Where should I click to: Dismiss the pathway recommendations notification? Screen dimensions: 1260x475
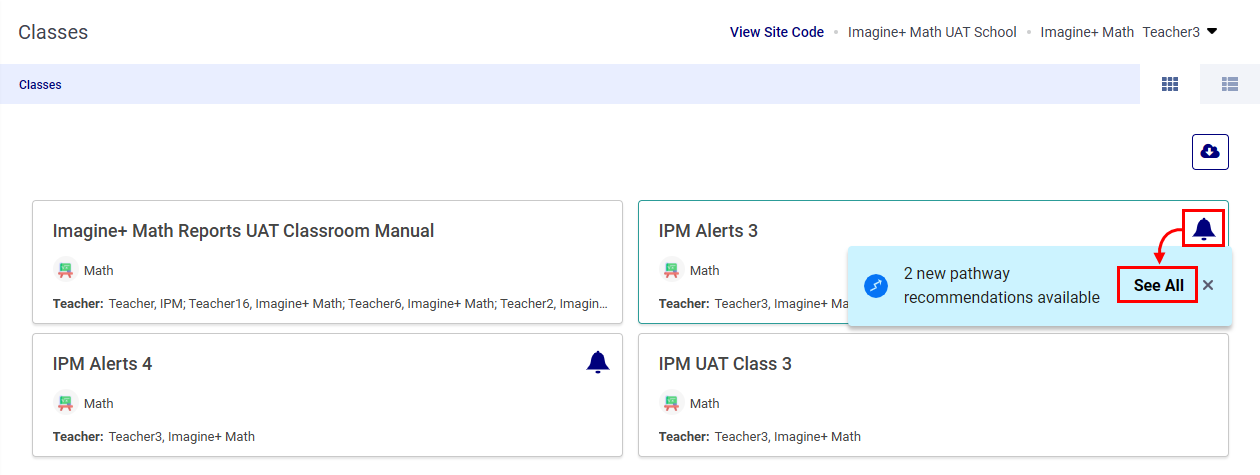click(x=1208, y=286)
